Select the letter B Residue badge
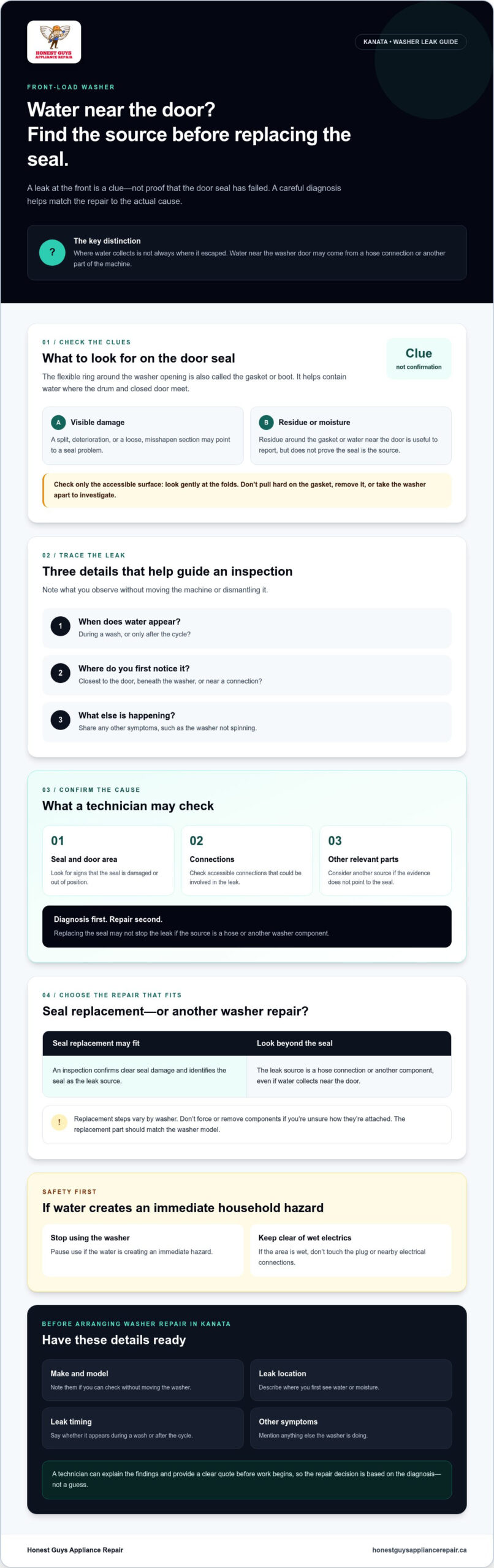Viewport: 494px width, 1568px height. point(266,422)
